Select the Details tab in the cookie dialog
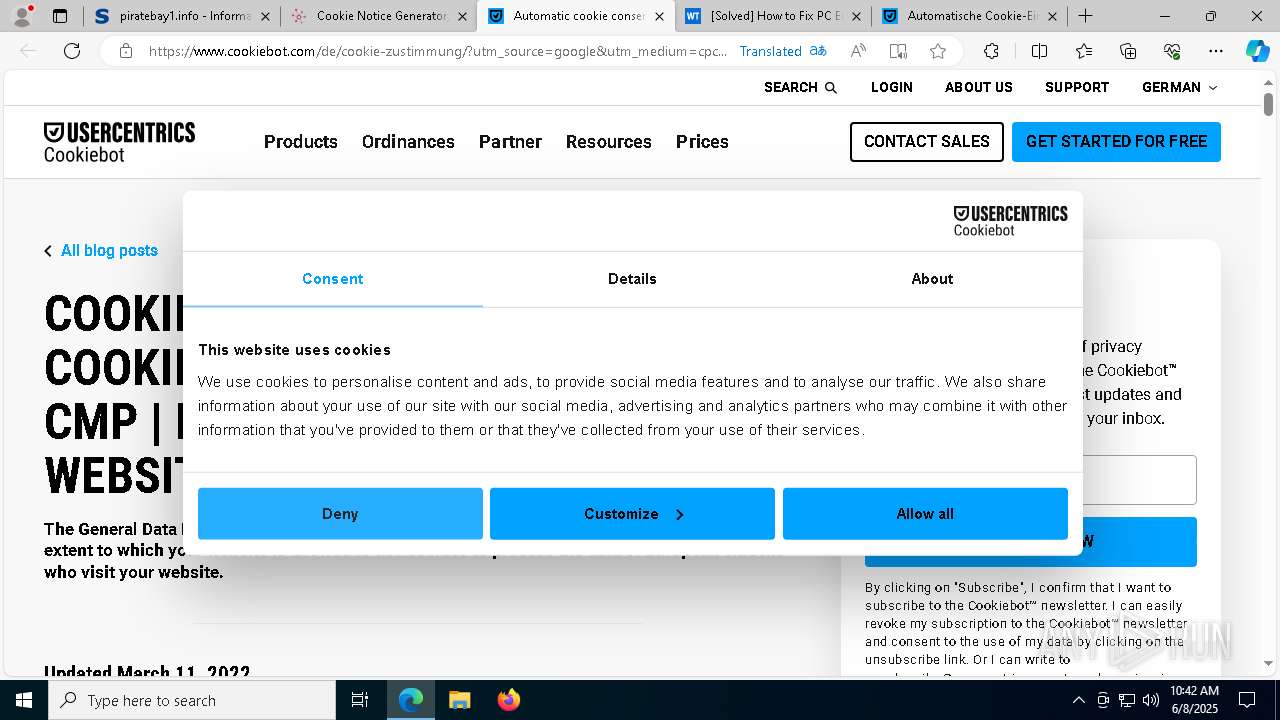 pyautogui.click(x=632, y=279)
